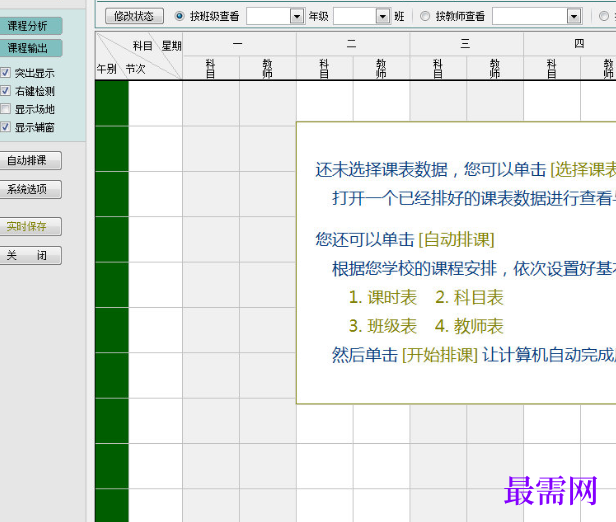The height and width of the screenshot is (522, 616).
Task: Click the 1. 课时表 link
Action: 383,297
